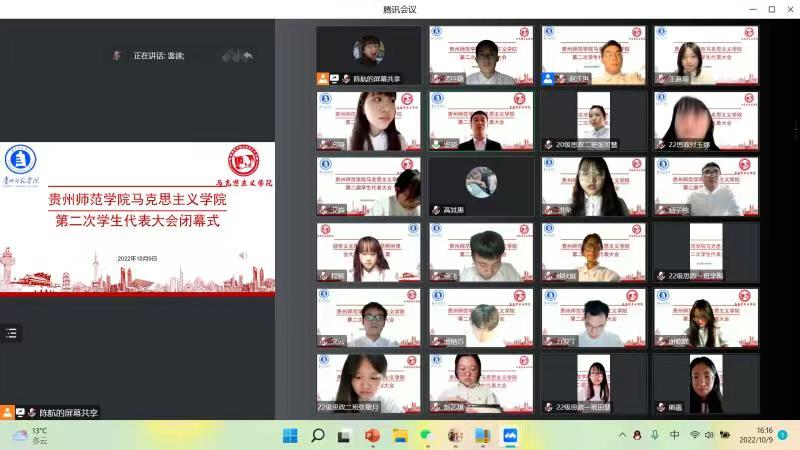Open Task View from the taskbar
800x450 pixels.
point(344,436)
